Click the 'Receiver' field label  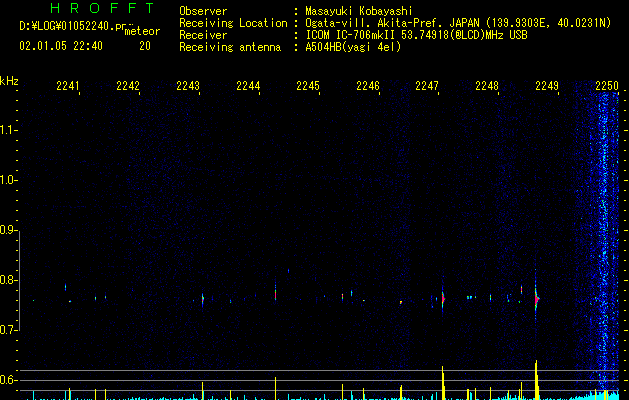coord(203,35)
